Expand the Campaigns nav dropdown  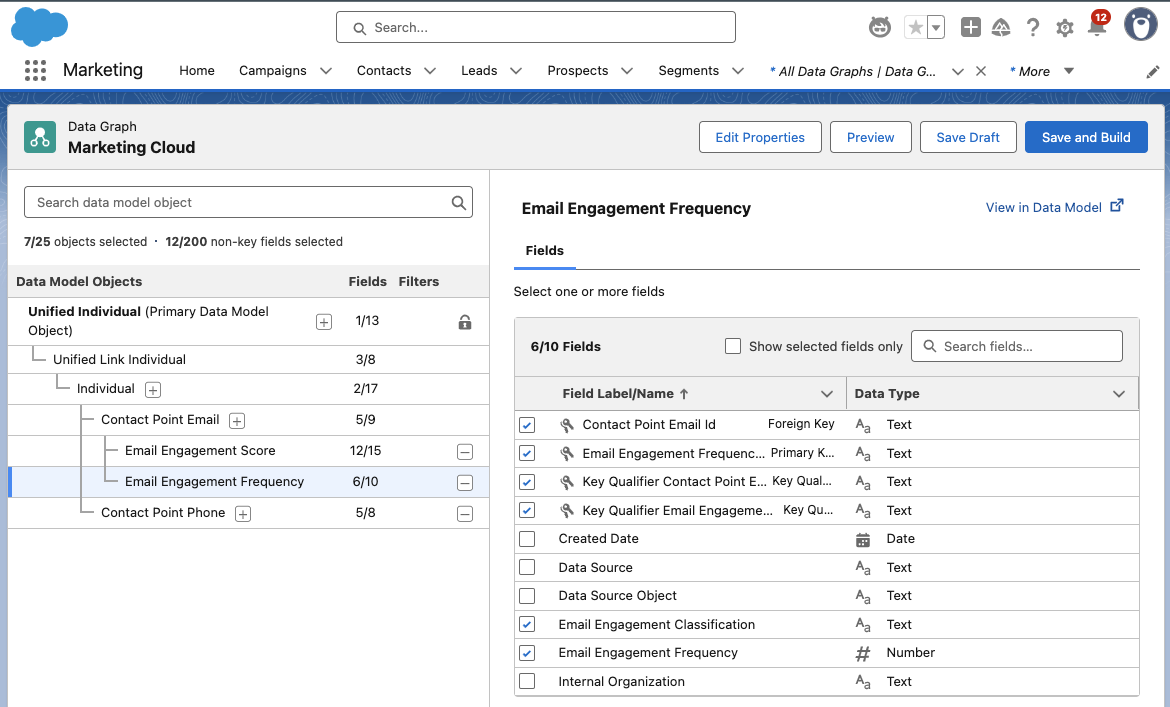pyautogui.click(x=326, y=71)
